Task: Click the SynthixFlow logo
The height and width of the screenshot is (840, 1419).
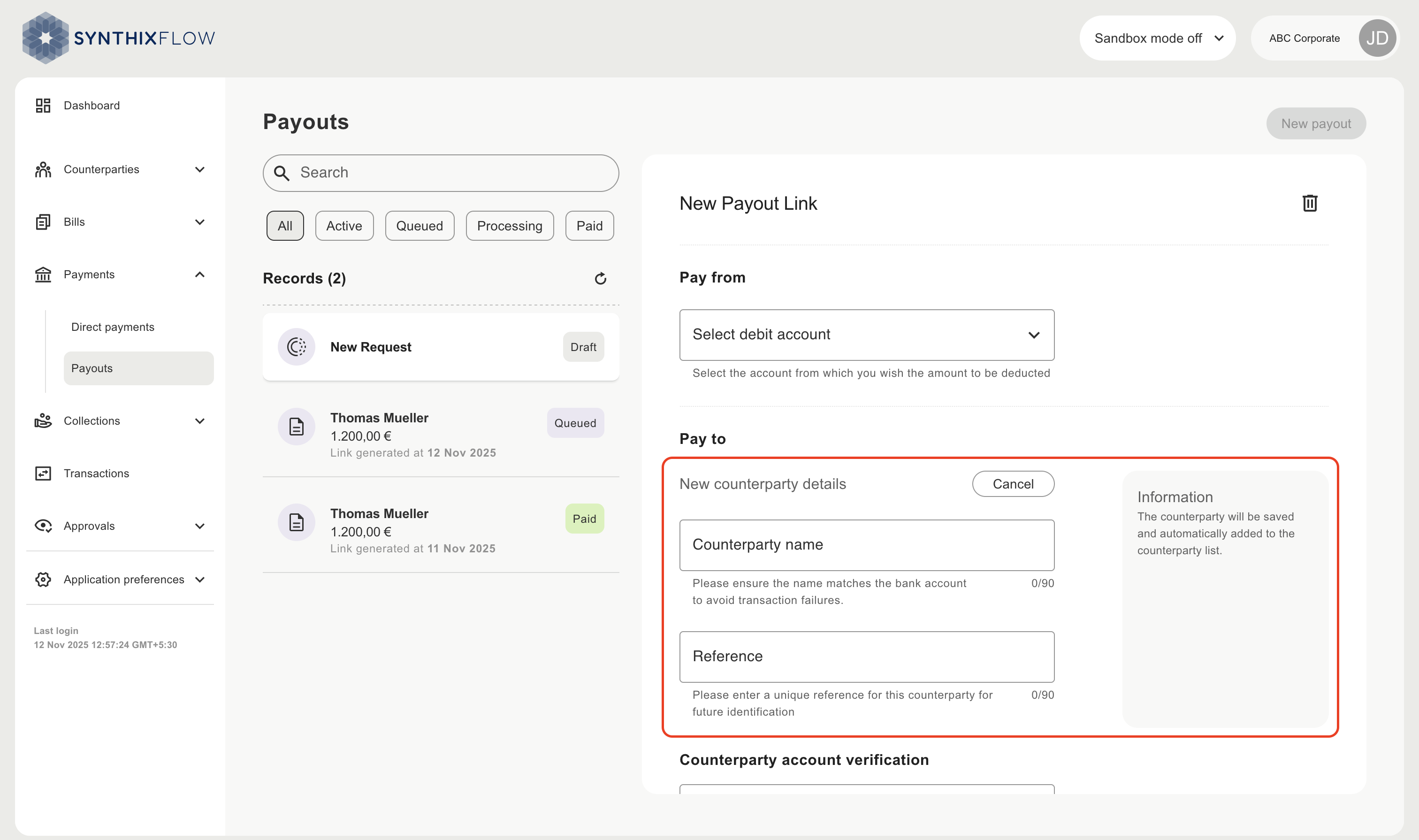Action: pos(118,38)
